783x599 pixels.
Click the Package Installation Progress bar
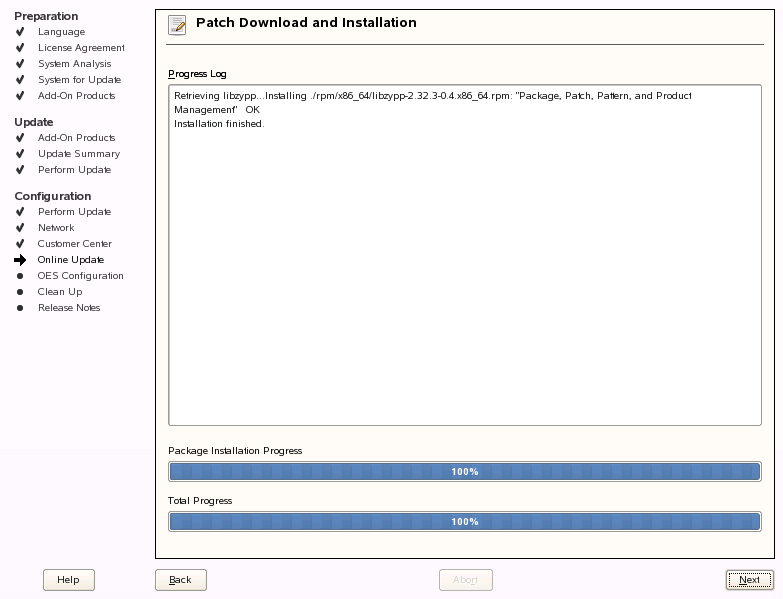pyautogui.click(x=465, y=471)
